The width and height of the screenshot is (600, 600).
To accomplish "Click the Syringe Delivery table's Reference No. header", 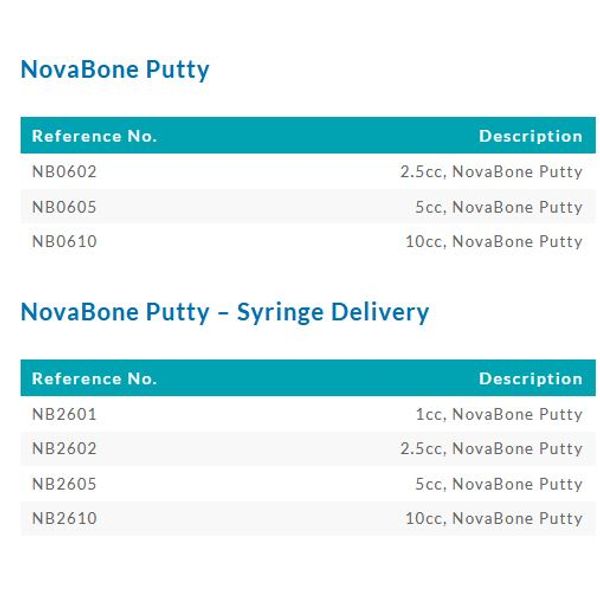I will point(95,378).
